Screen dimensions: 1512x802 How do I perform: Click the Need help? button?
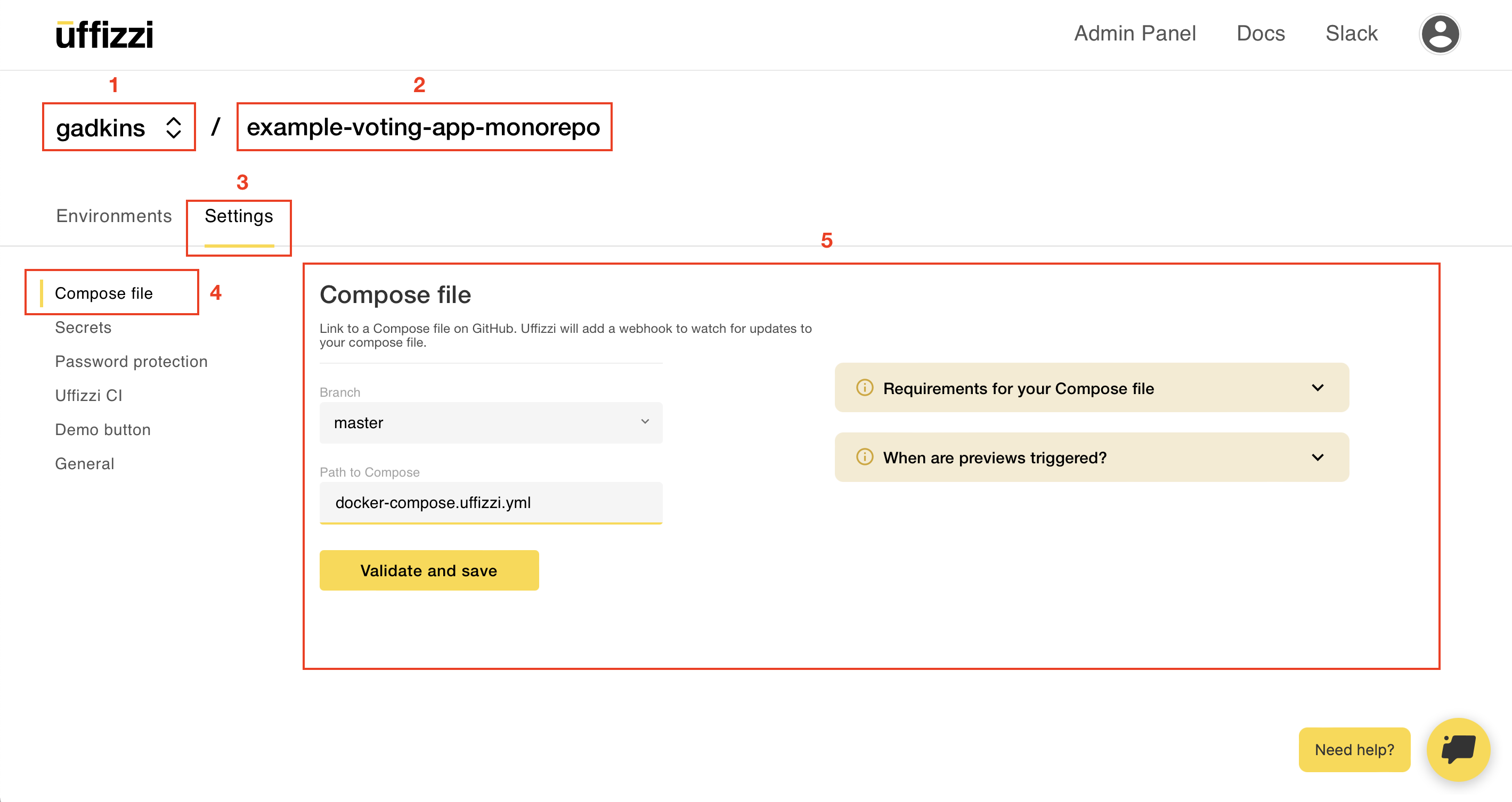click(1354, 749)
